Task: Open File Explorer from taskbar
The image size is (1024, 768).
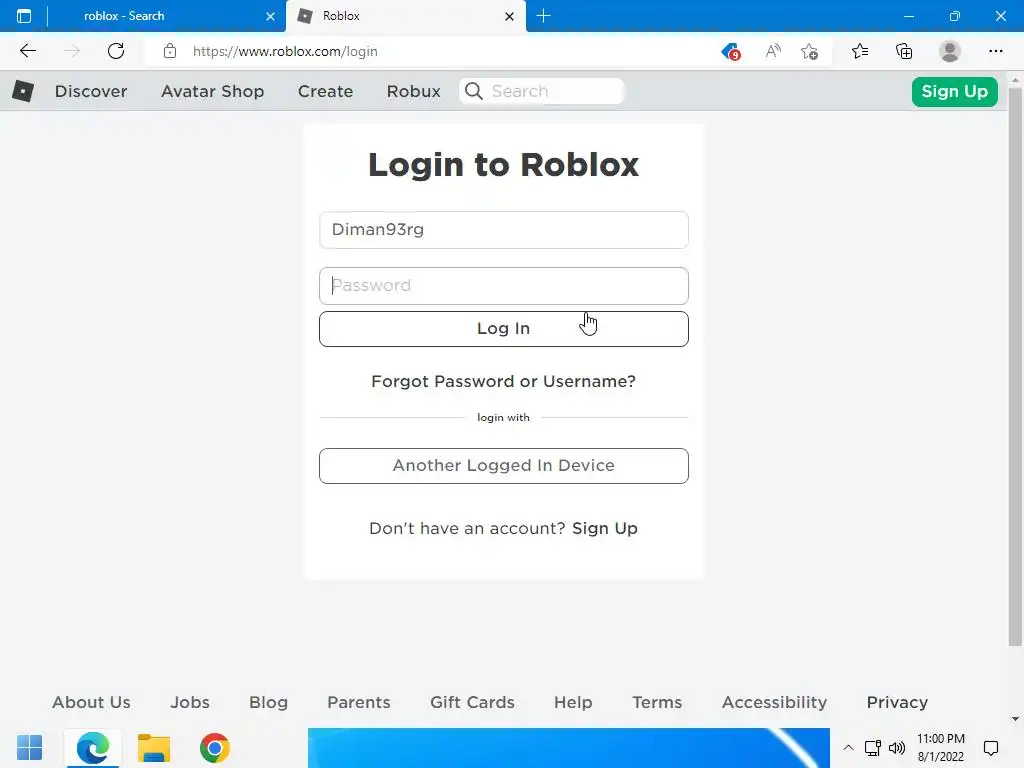Action: pos(153,748)
